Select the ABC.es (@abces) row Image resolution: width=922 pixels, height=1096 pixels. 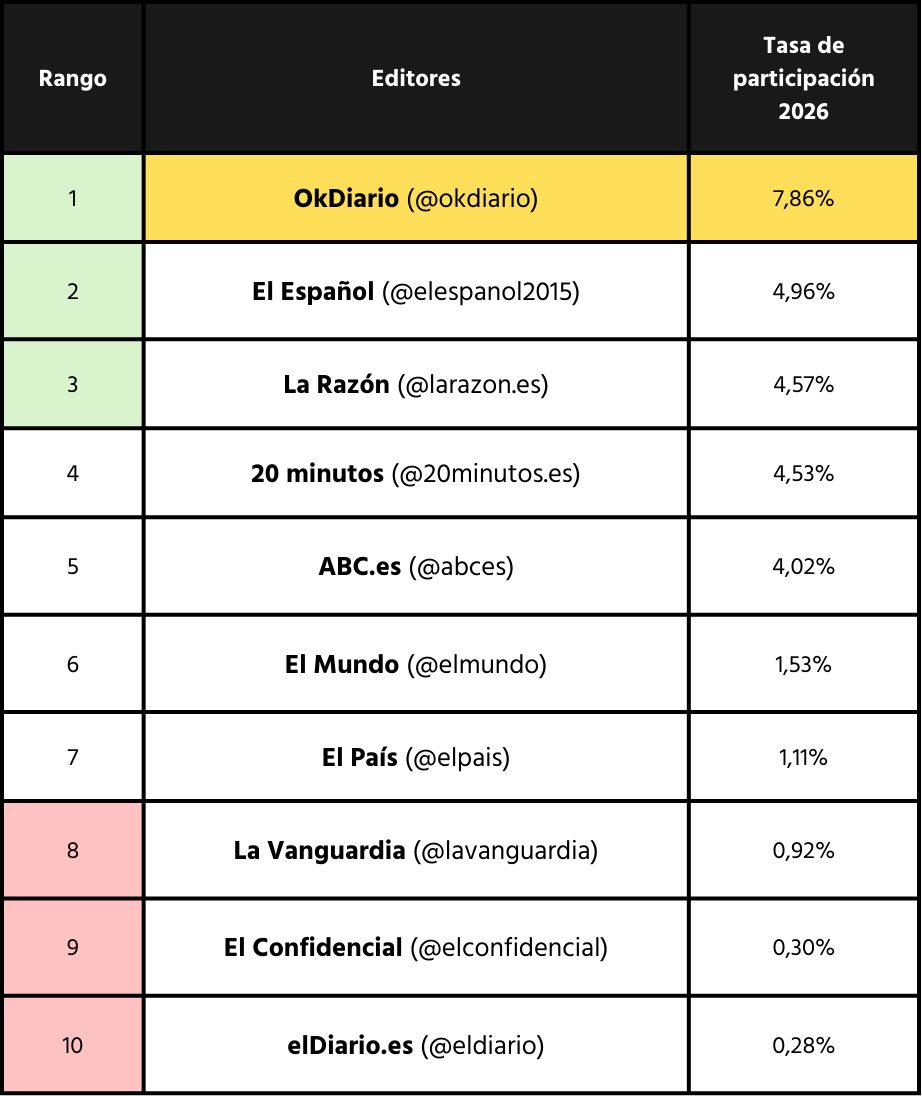point(416,567)
